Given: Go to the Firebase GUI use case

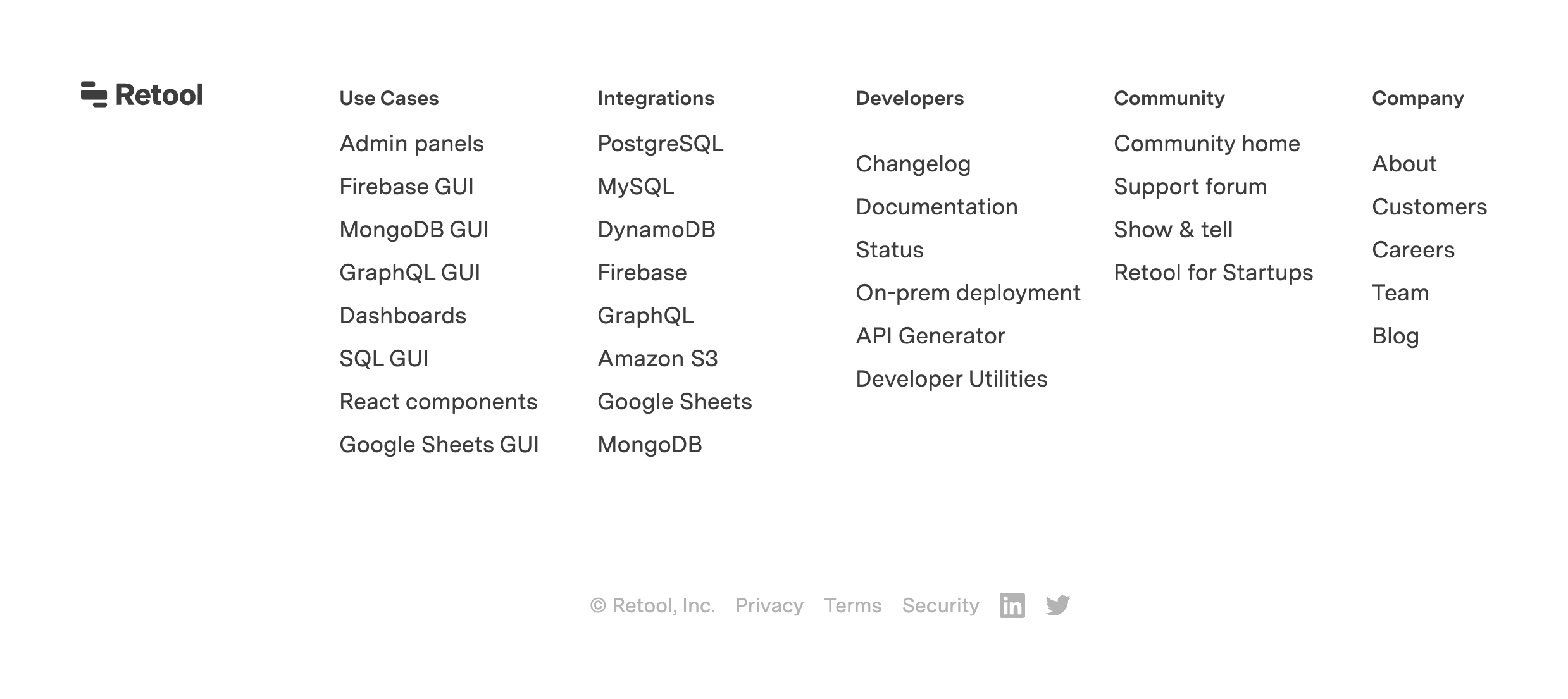Looking at the screenshot, I should point(406,187).
